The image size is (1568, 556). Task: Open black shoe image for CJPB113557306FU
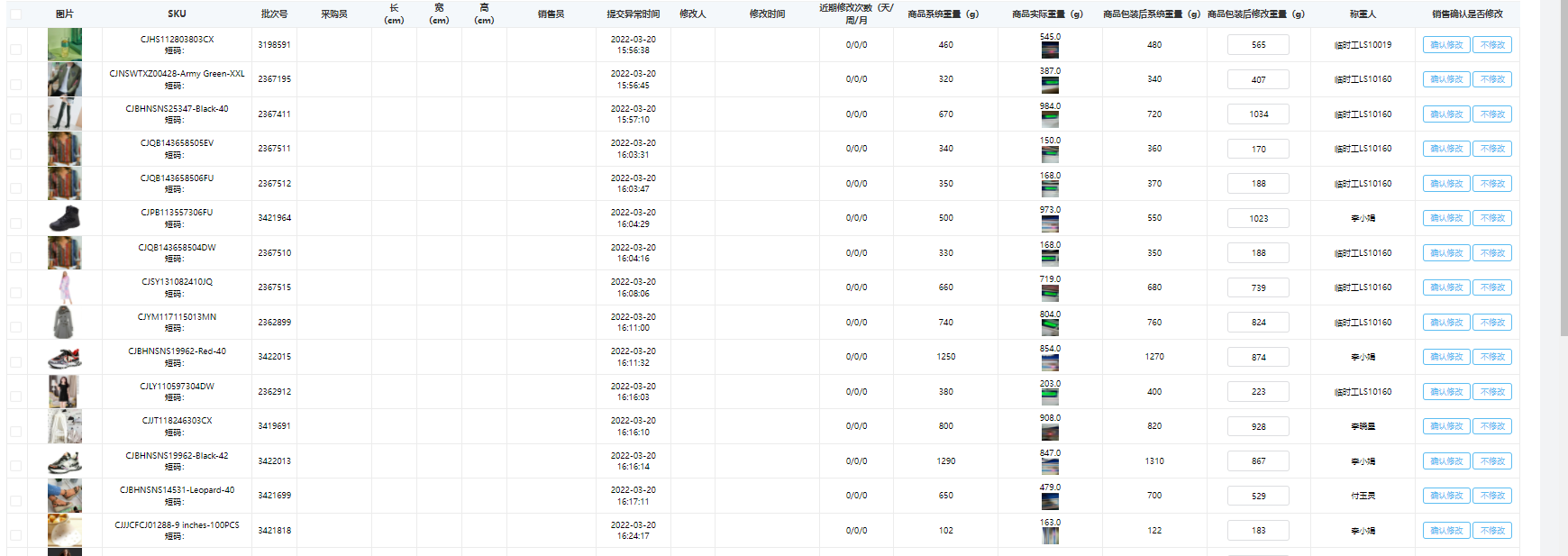coord(65,218)
